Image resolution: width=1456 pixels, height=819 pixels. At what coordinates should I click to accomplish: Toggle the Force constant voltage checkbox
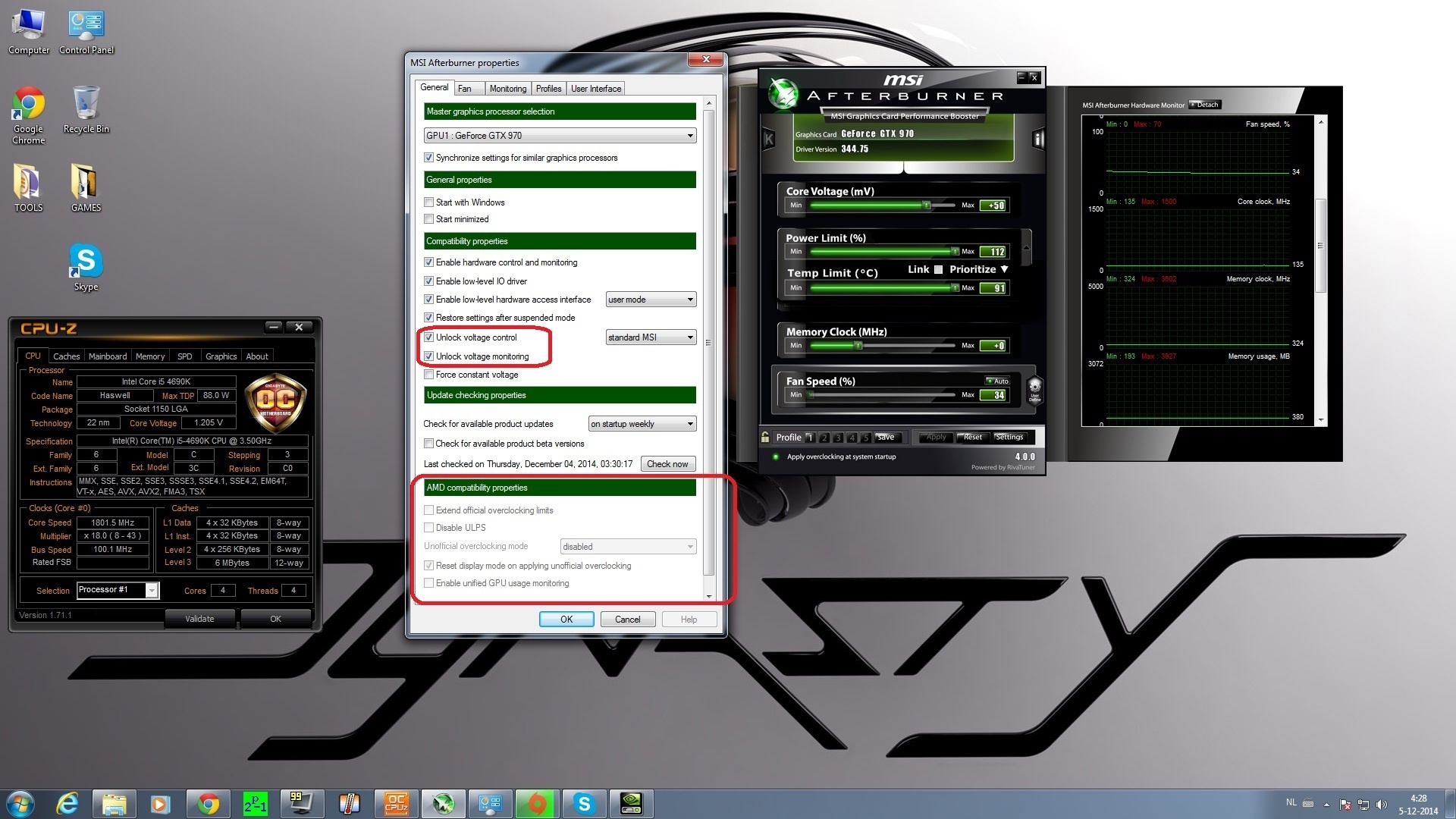[x=429, y=375]
